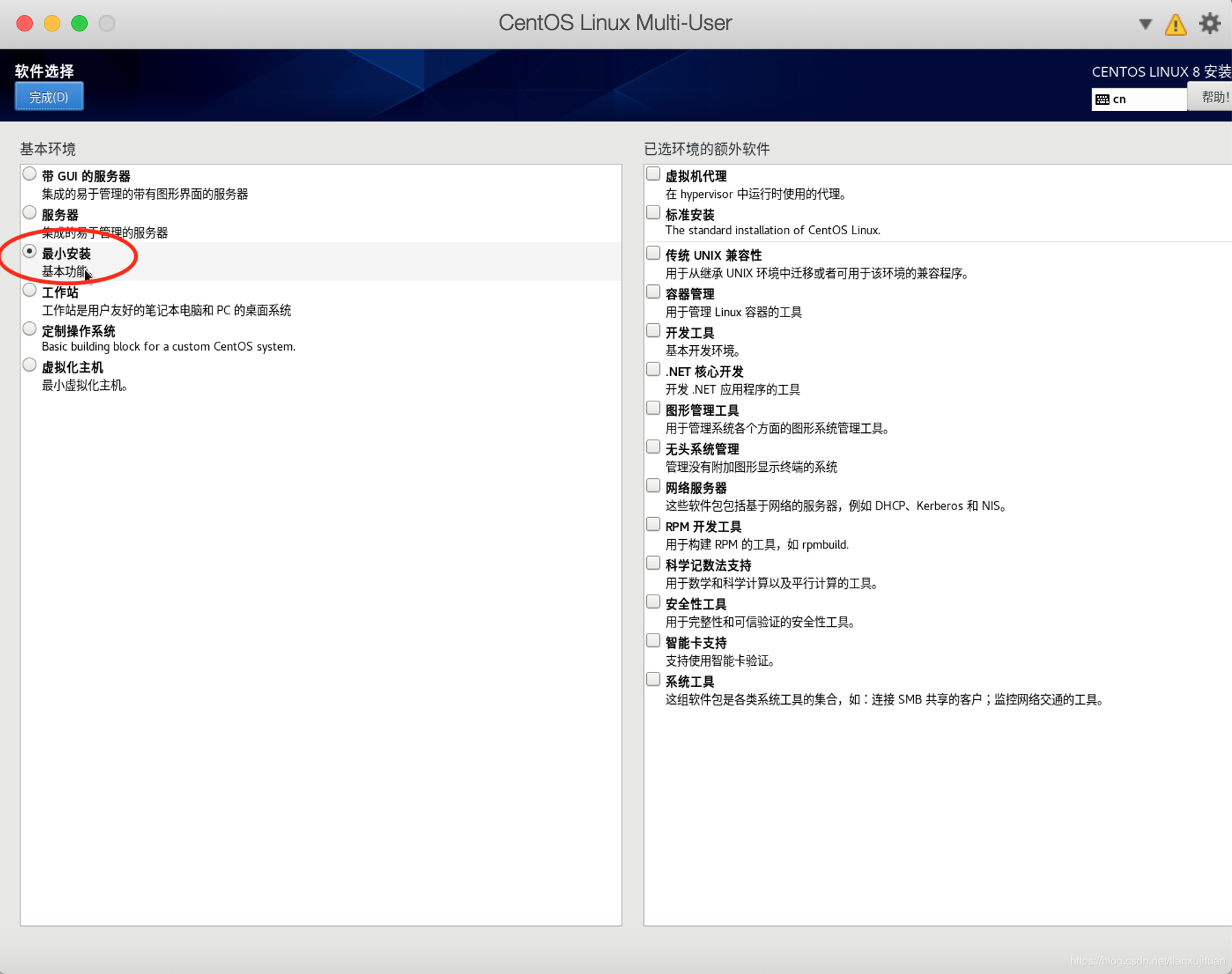Enable the 虚拟机代理 checkbox
1232x974 pixels.
(653, 174)
